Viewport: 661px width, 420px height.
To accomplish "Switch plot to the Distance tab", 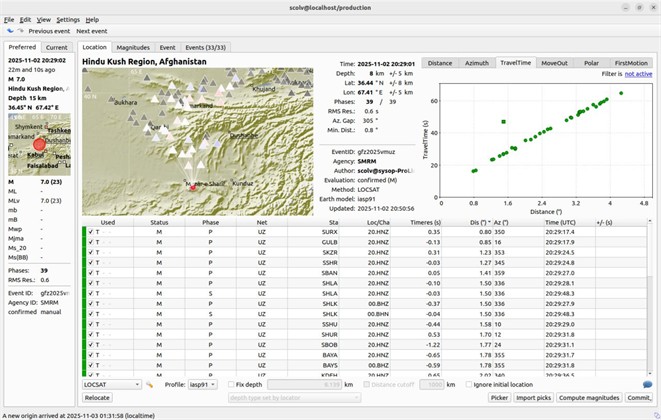I will 440,63.
